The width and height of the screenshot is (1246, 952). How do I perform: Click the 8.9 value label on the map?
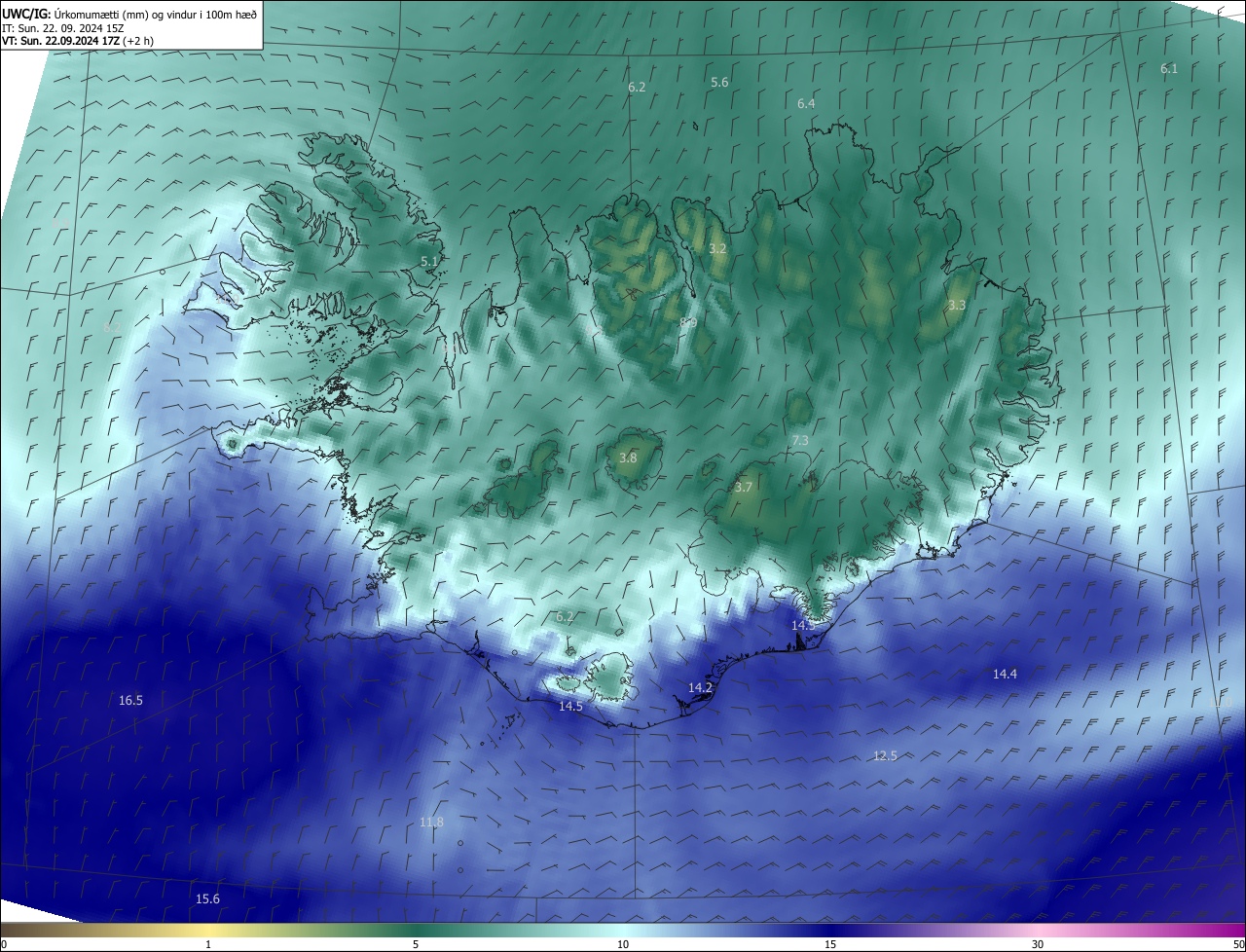pos(688,322)
